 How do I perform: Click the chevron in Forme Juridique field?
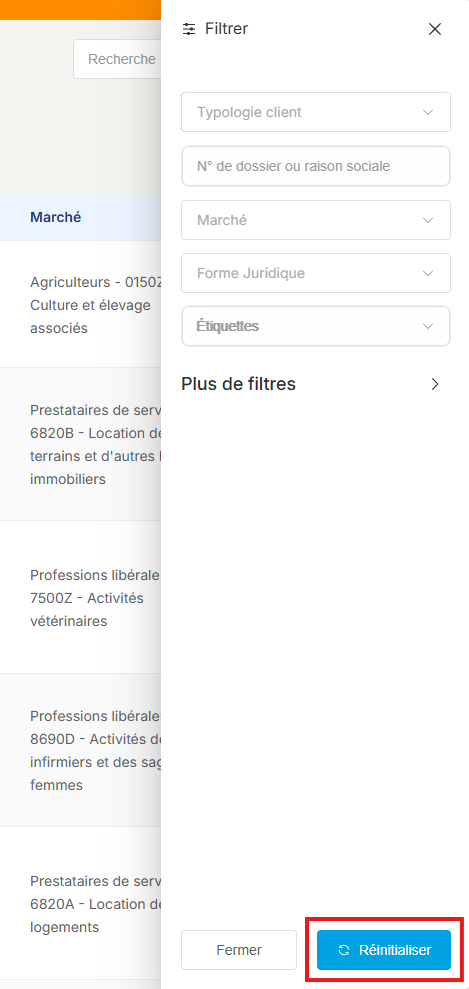tap(428, 273)
